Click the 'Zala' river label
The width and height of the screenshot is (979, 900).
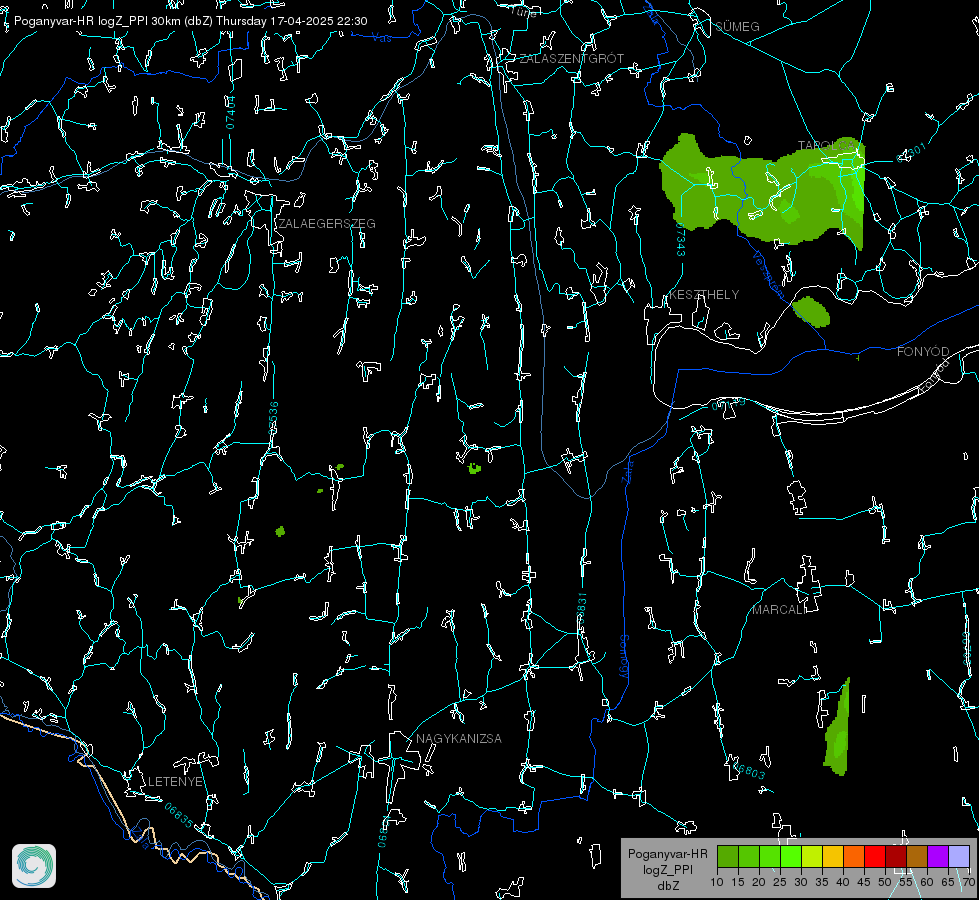tap(627, 470)
